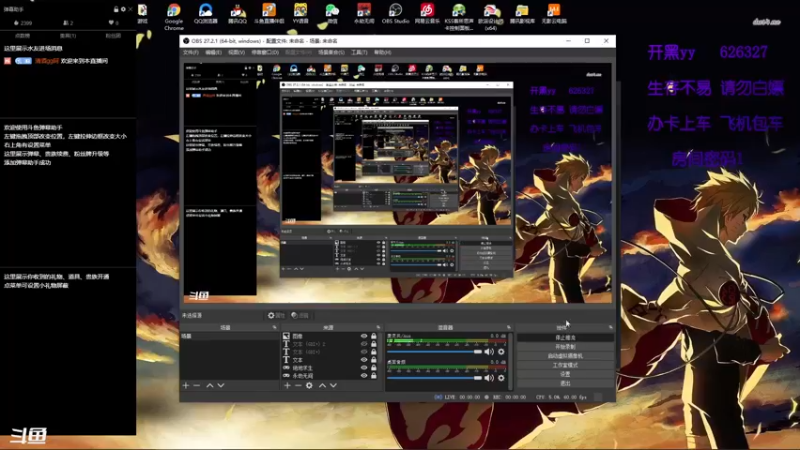This screenshot has width=800, height=450.
Task: Open 腾讯影视库 folder shortcut
Action: 522,14
